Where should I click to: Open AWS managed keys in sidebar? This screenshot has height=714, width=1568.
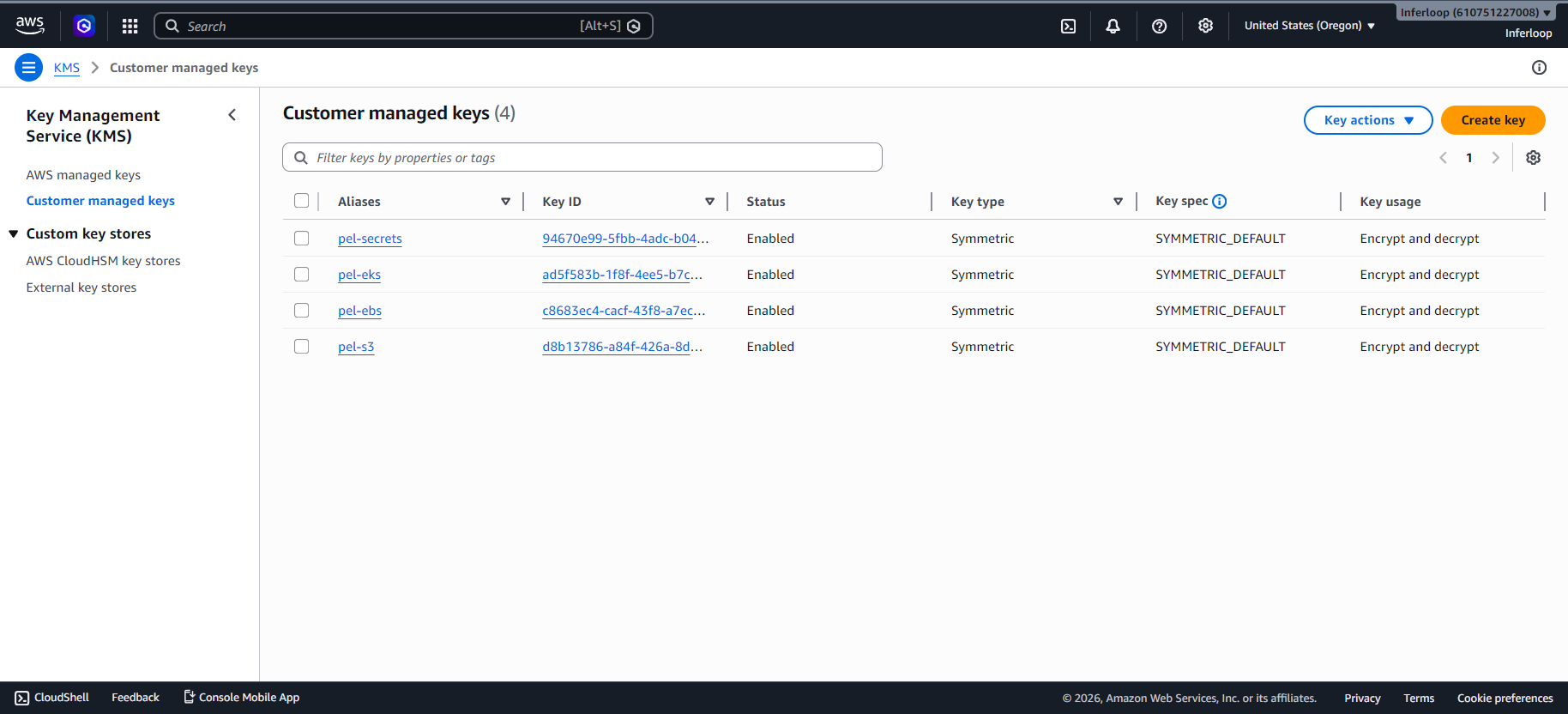(83, 175)
